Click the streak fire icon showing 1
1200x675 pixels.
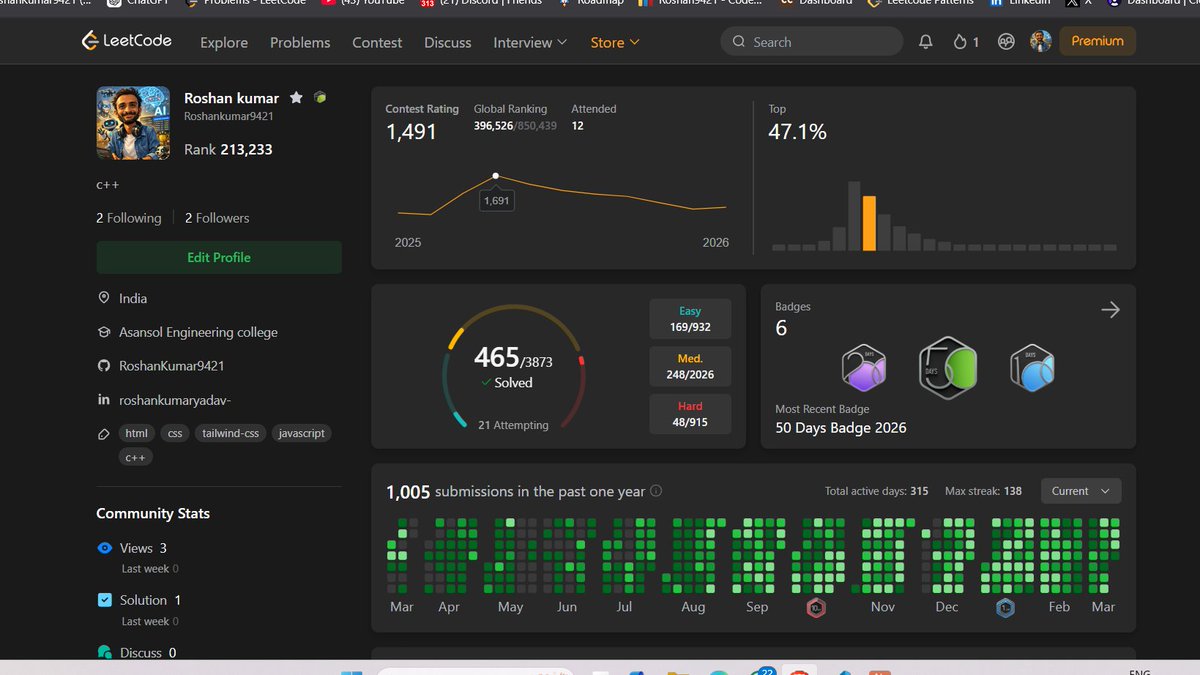961,42
